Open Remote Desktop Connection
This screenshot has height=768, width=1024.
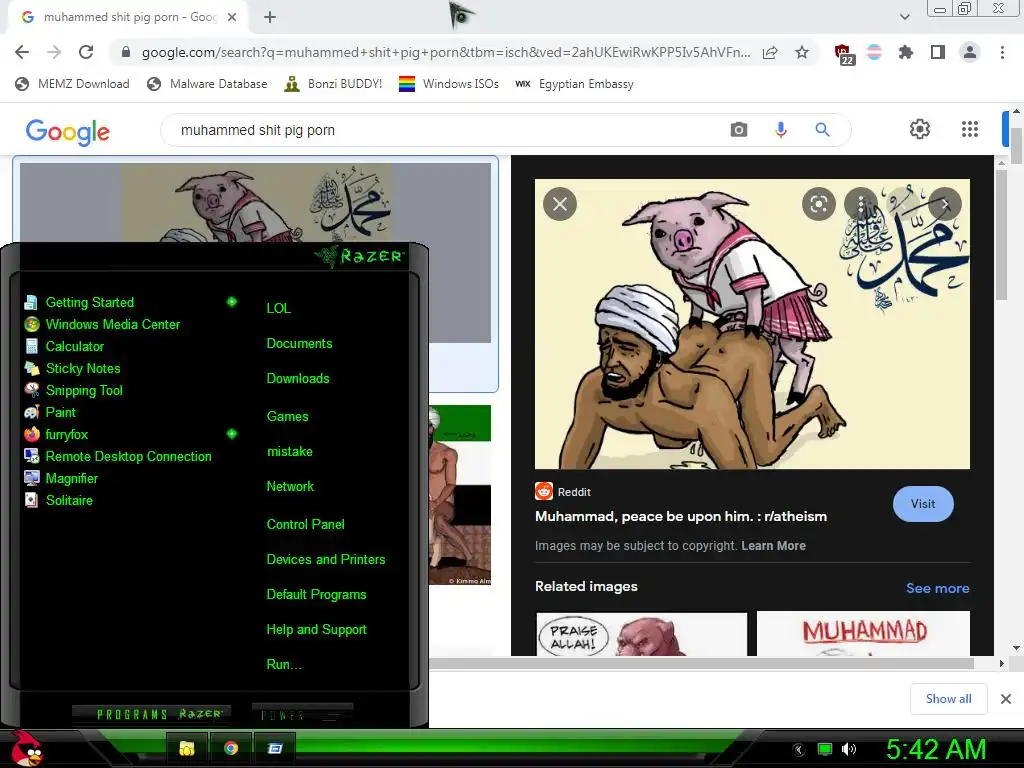(118, 456)
